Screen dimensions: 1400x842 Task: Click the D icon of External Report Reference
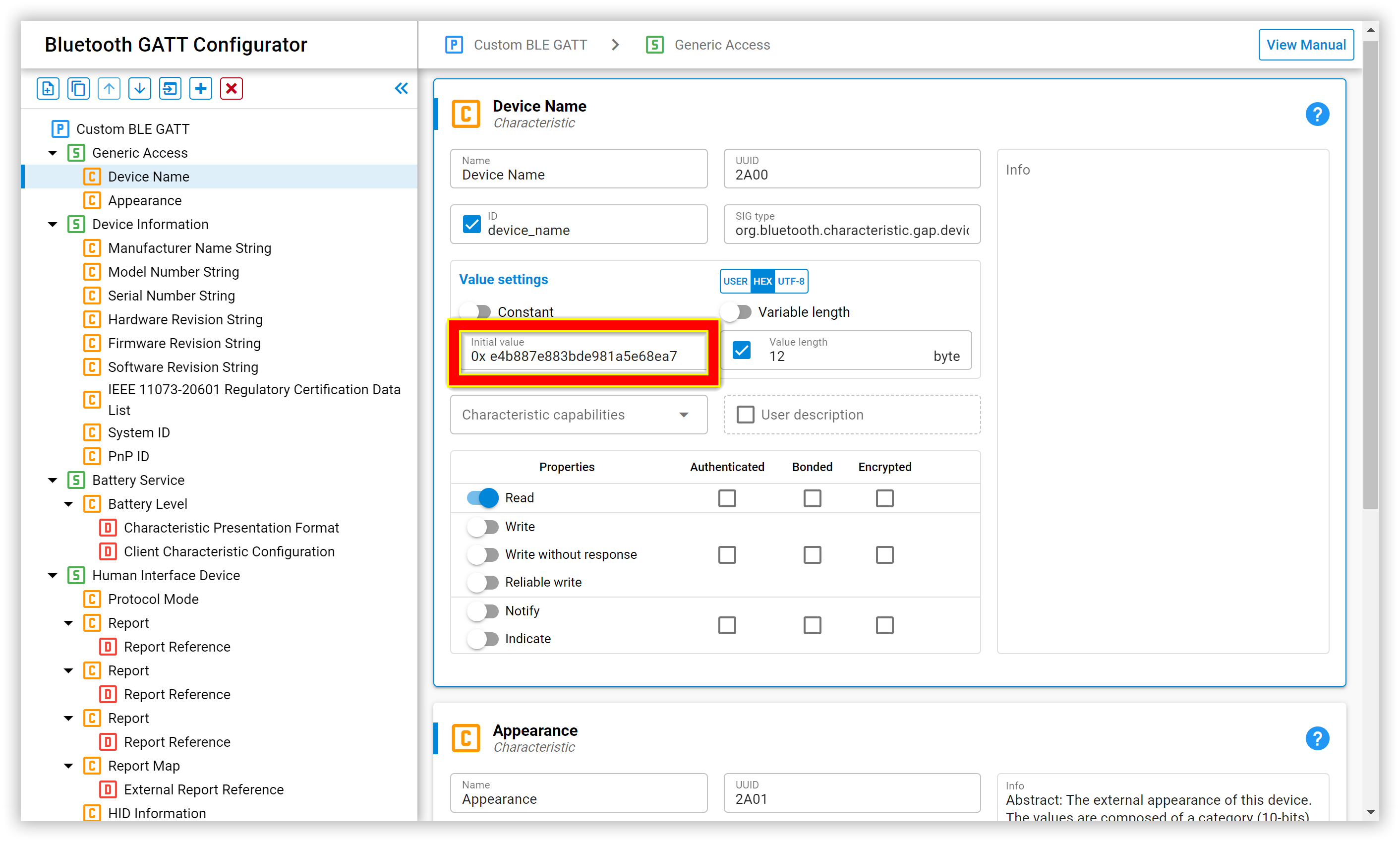point(108,789)
